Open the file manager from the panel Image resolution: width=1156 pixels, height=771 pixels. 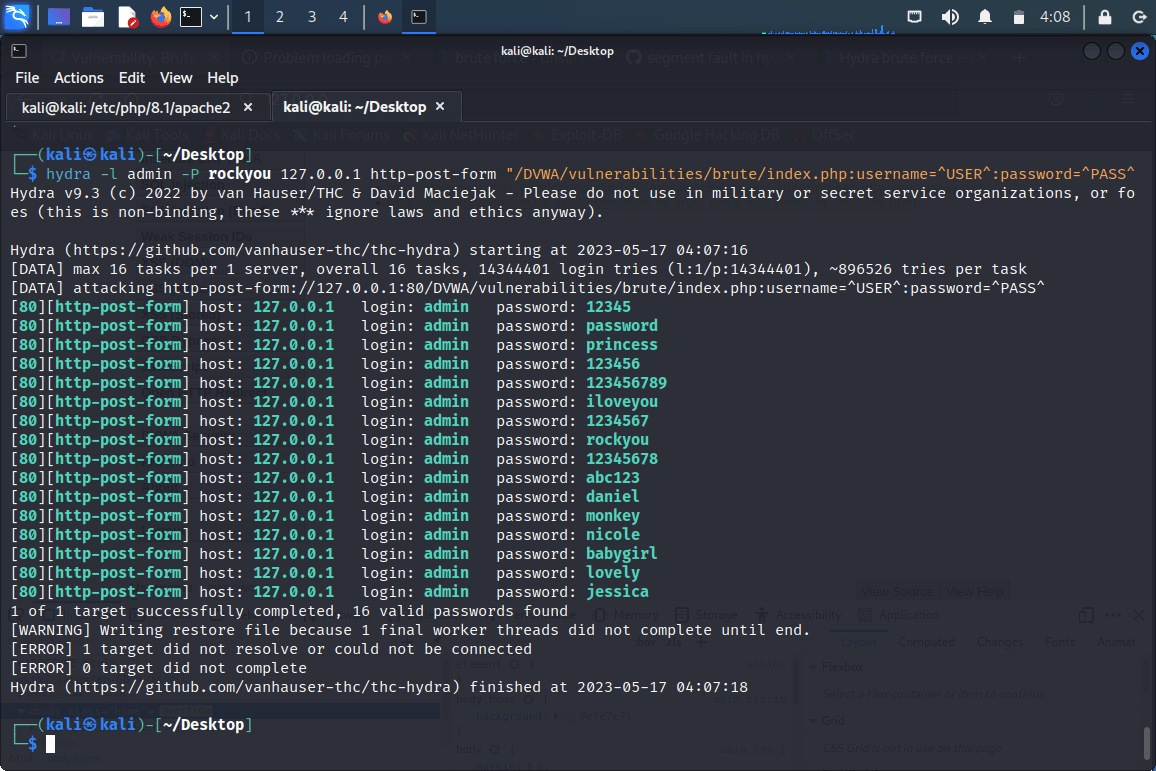93,16
